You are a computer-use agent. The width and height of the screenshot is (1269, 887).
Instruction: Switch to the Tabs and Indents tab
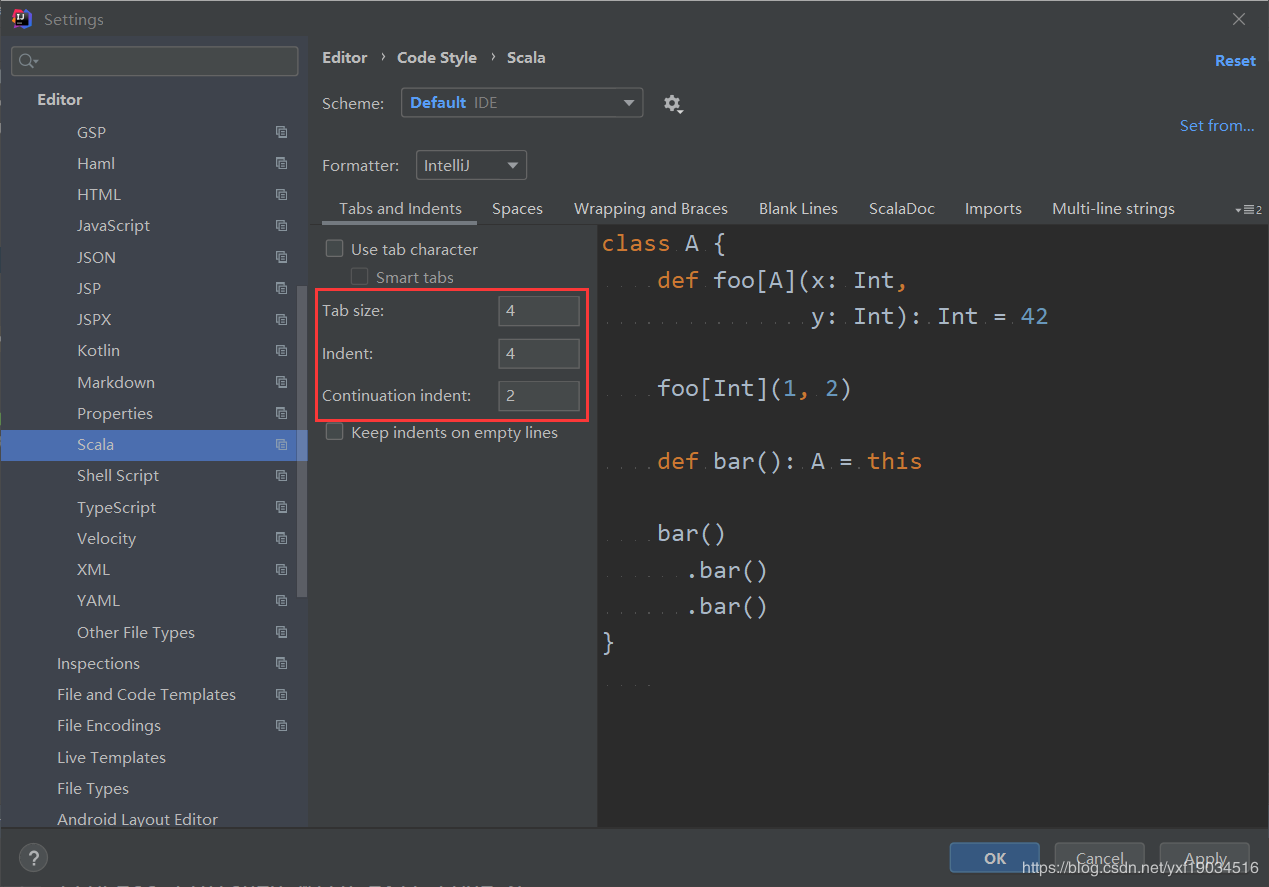tap(400, 209)
